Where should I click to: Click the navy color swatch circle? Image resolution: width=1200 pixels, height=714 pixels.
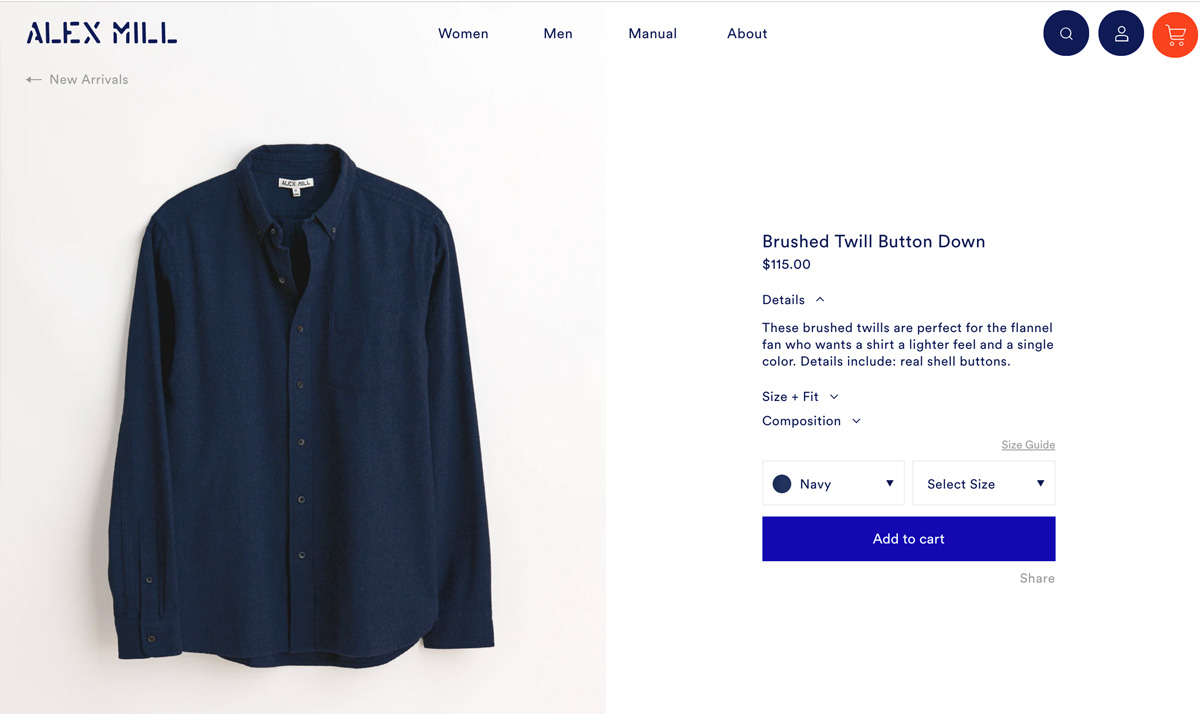click(782, 484)
